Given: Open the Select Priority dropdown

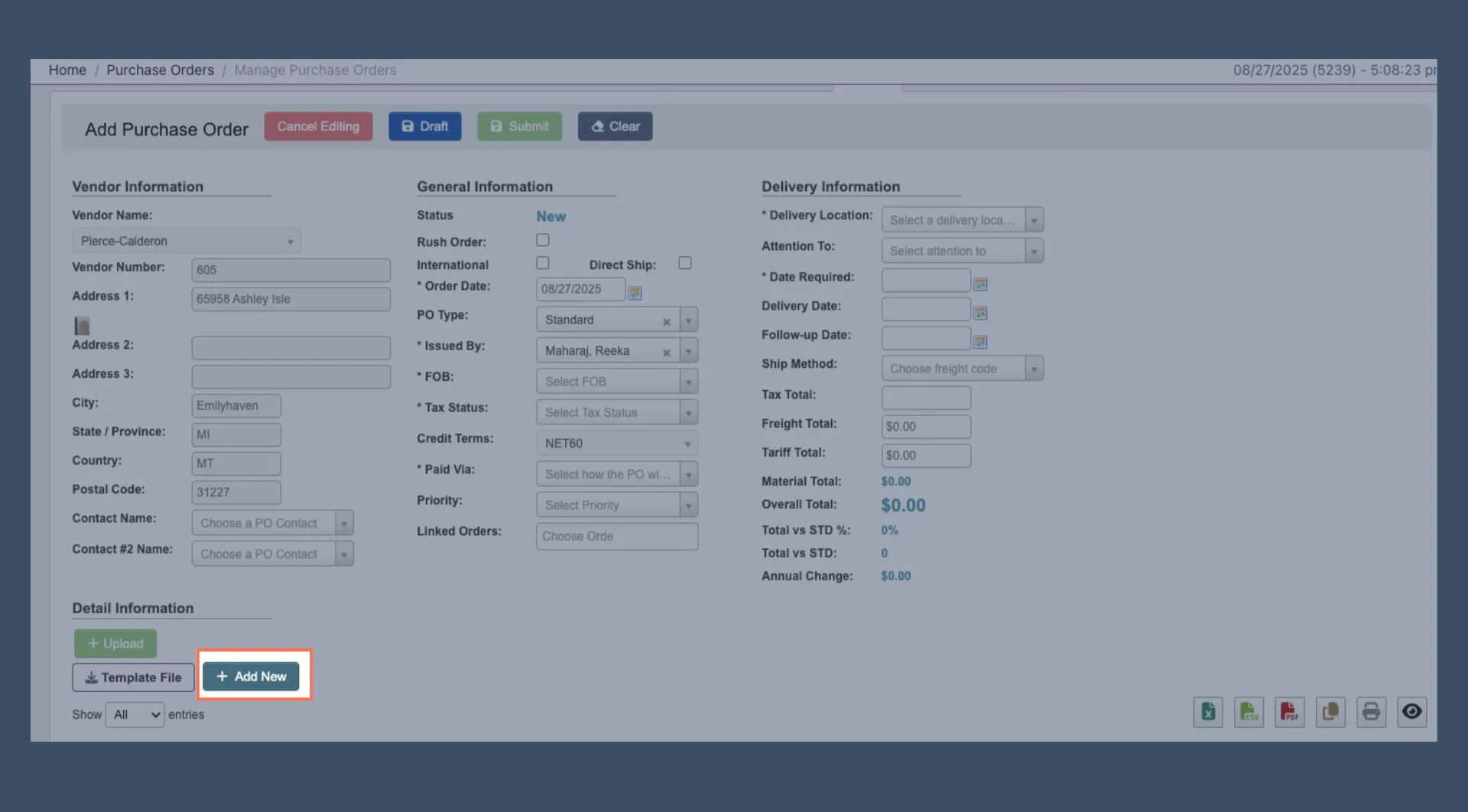Looking at the screenshot, I should 617,505.
